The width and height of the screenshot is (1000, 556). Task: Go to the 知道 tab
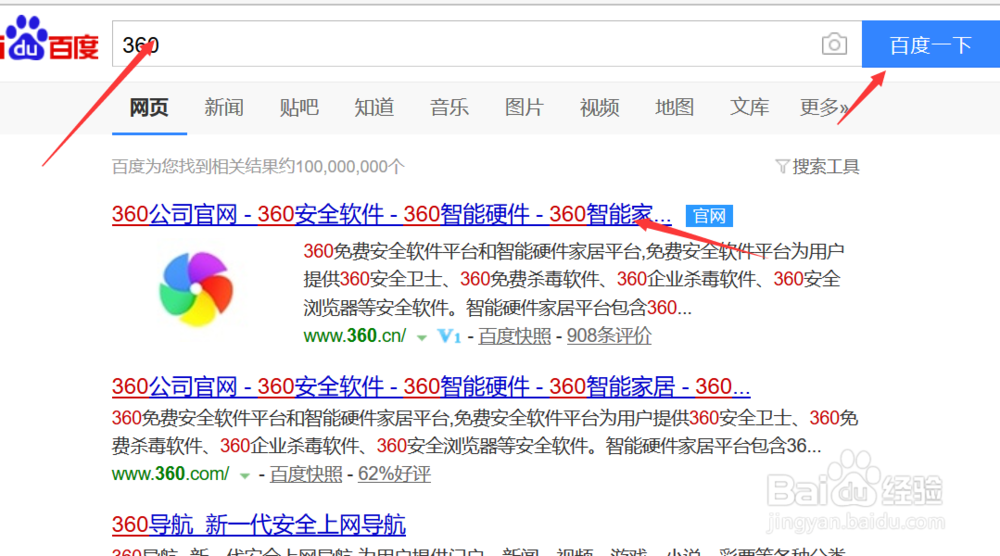tap(374, 107)
